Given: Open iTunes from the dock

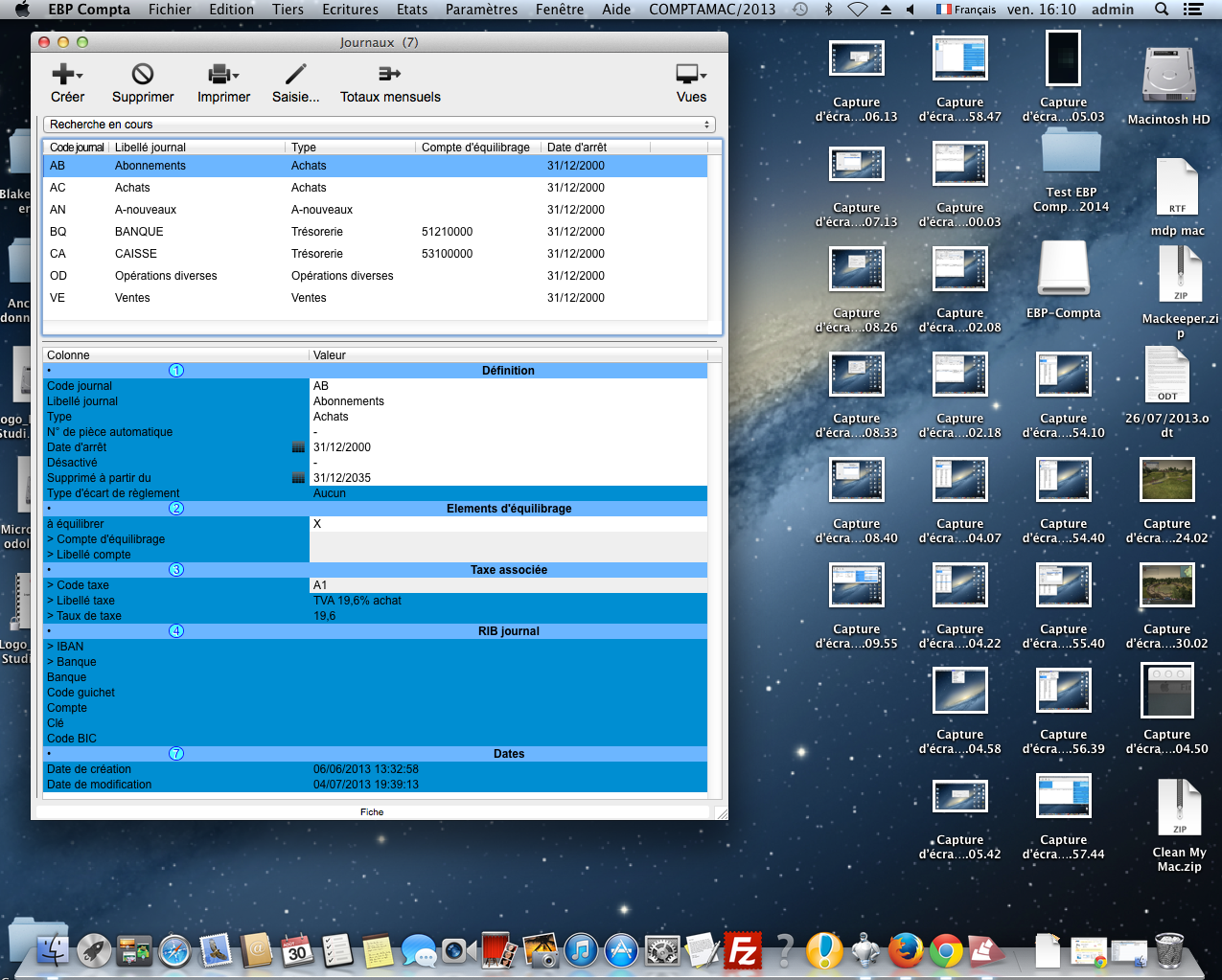Looking at the screenshot, I should [581, 950].
